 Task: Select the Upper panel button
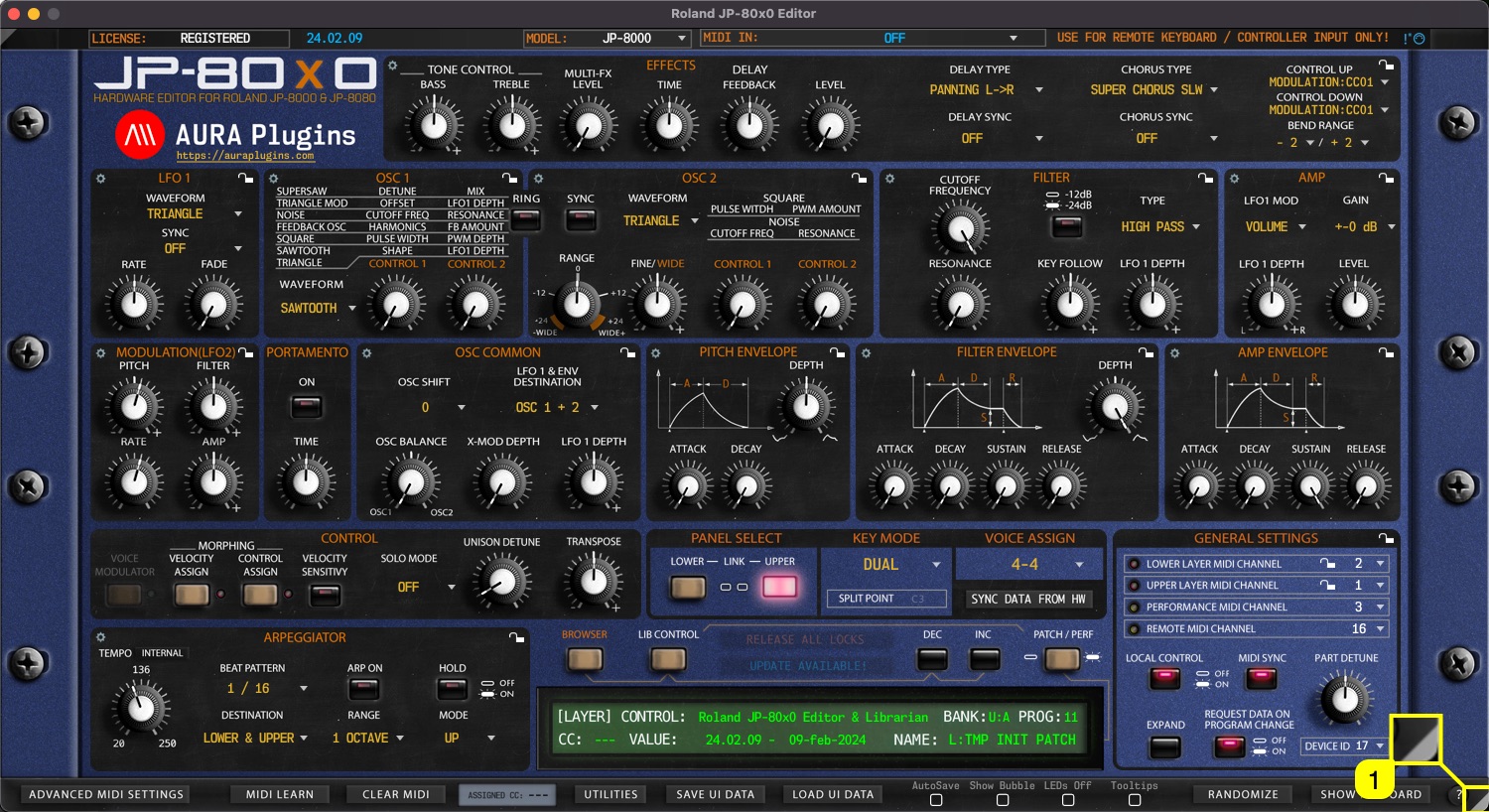779,587
